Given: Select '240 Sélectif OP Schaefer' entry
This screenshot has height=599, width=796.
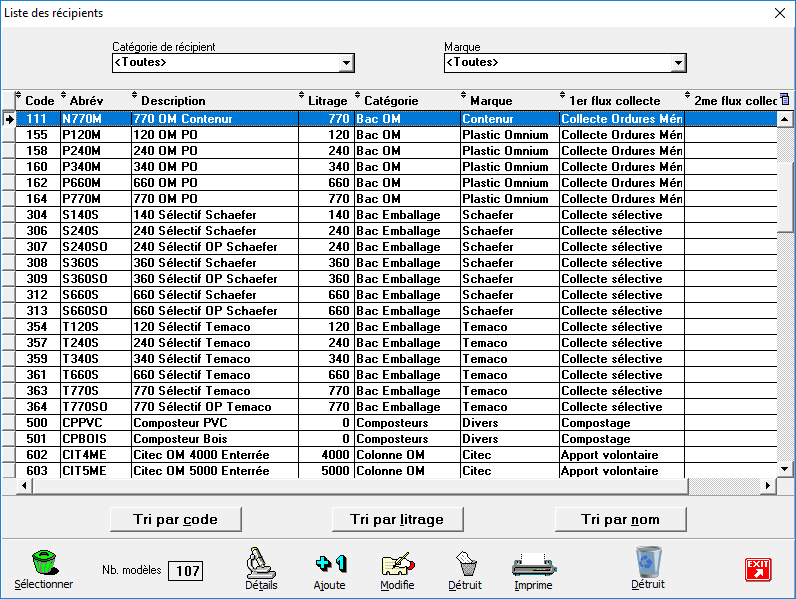Looking at the screenshot, I should pos(215,247).
